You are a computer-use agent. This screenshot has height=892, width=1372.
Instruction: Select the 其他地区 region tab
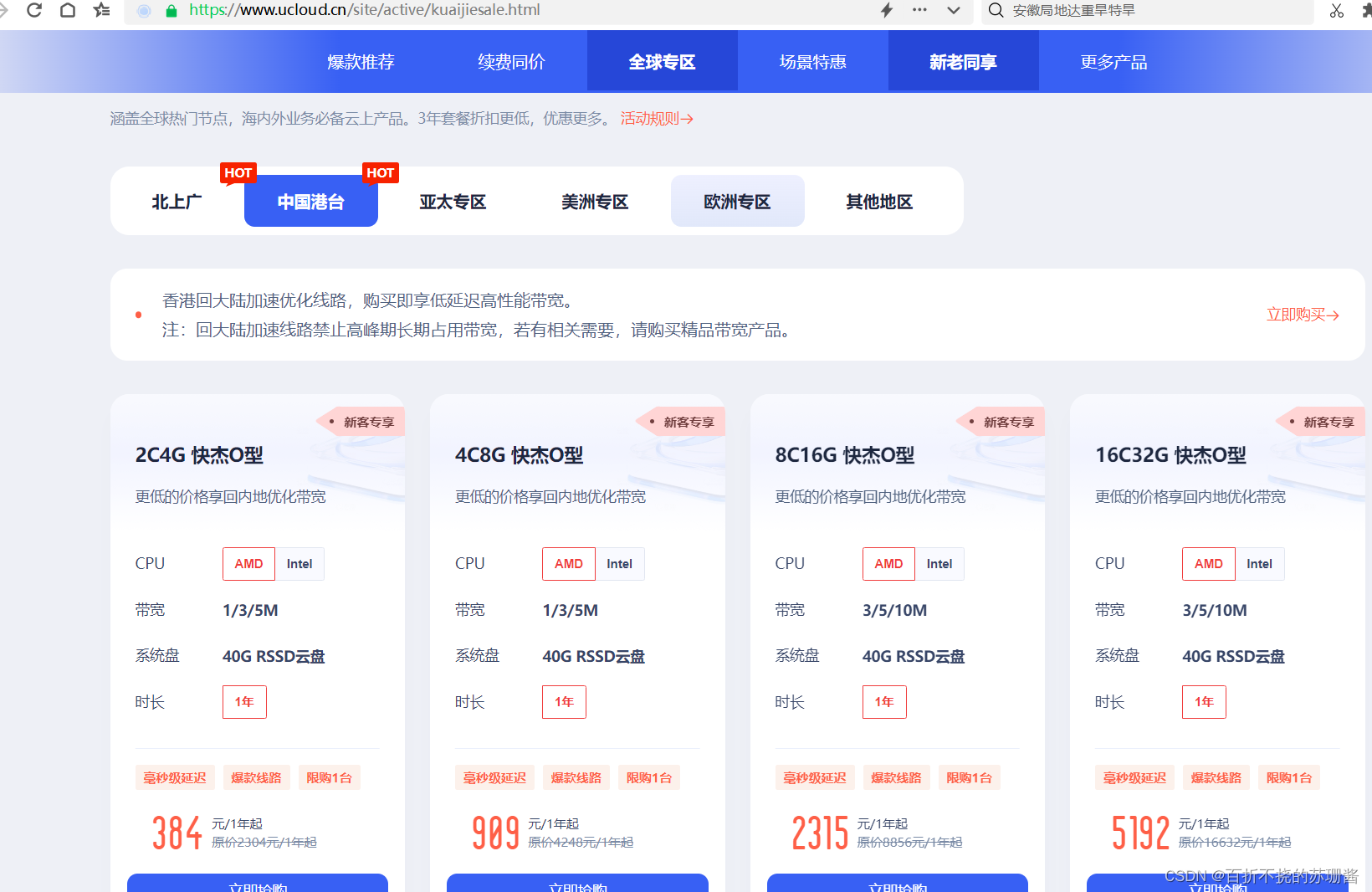coord(879,202)
